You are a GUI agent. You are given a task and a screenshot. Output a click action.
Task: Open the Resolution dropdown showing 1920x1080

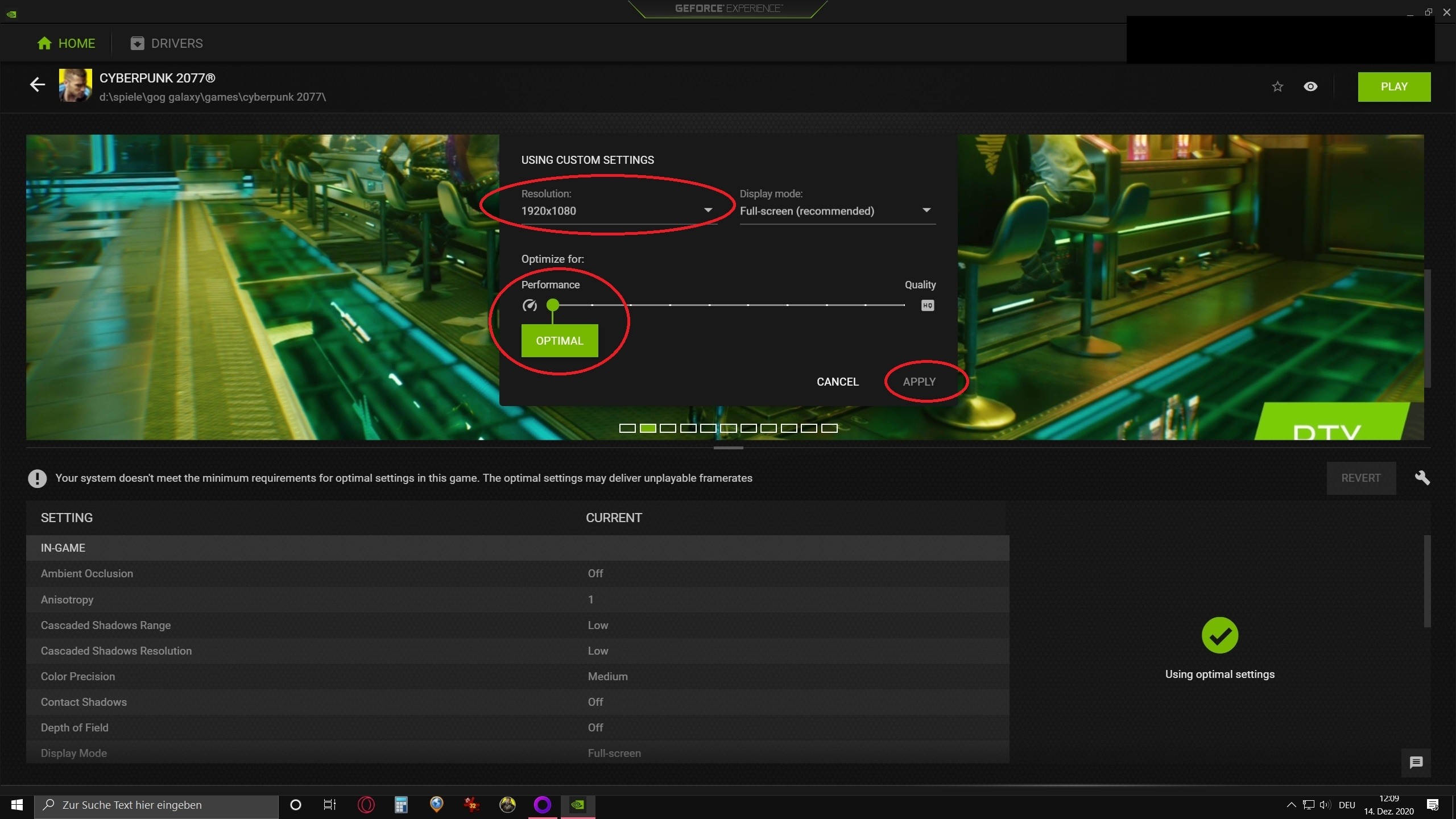619,211
